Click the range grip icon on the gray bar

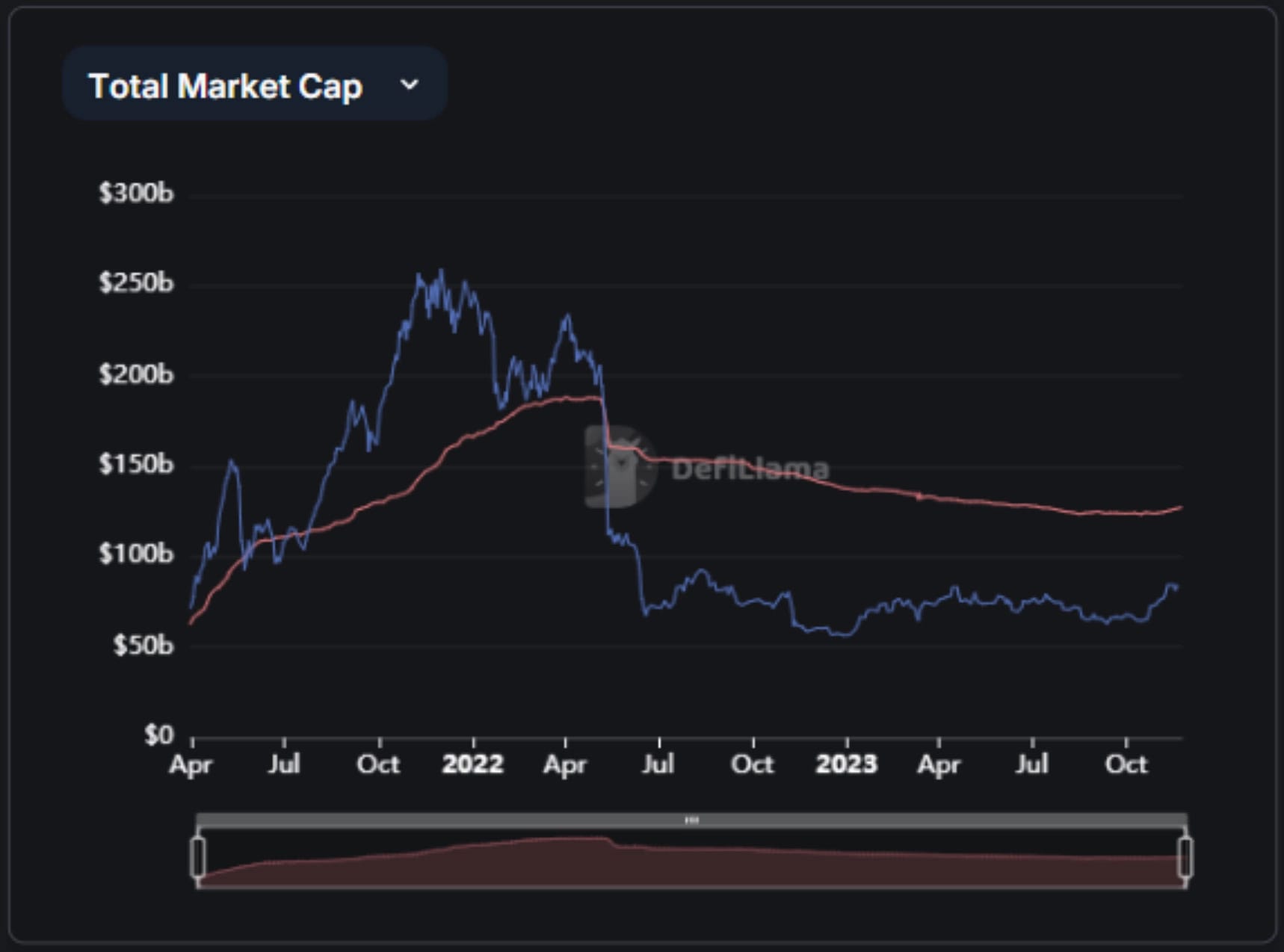(x=691, y=820)
